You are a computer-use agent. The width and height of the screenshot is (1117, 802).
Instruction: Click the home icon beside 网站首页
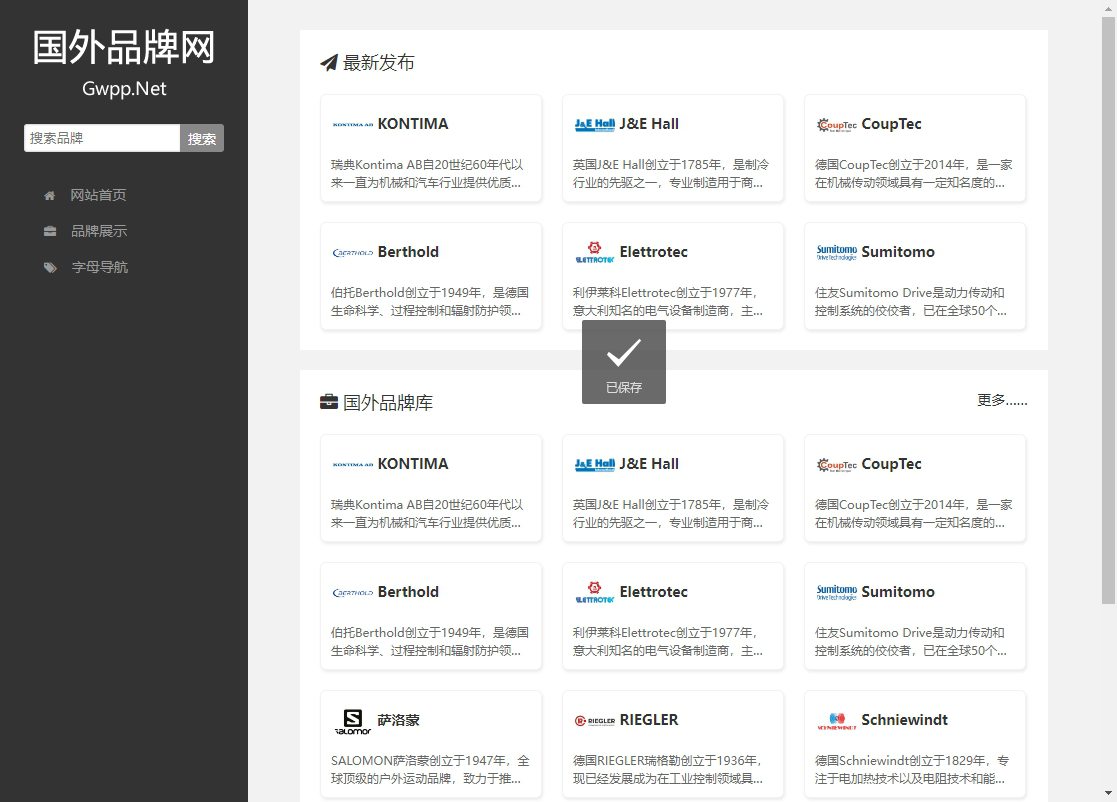tap(49, 195)
